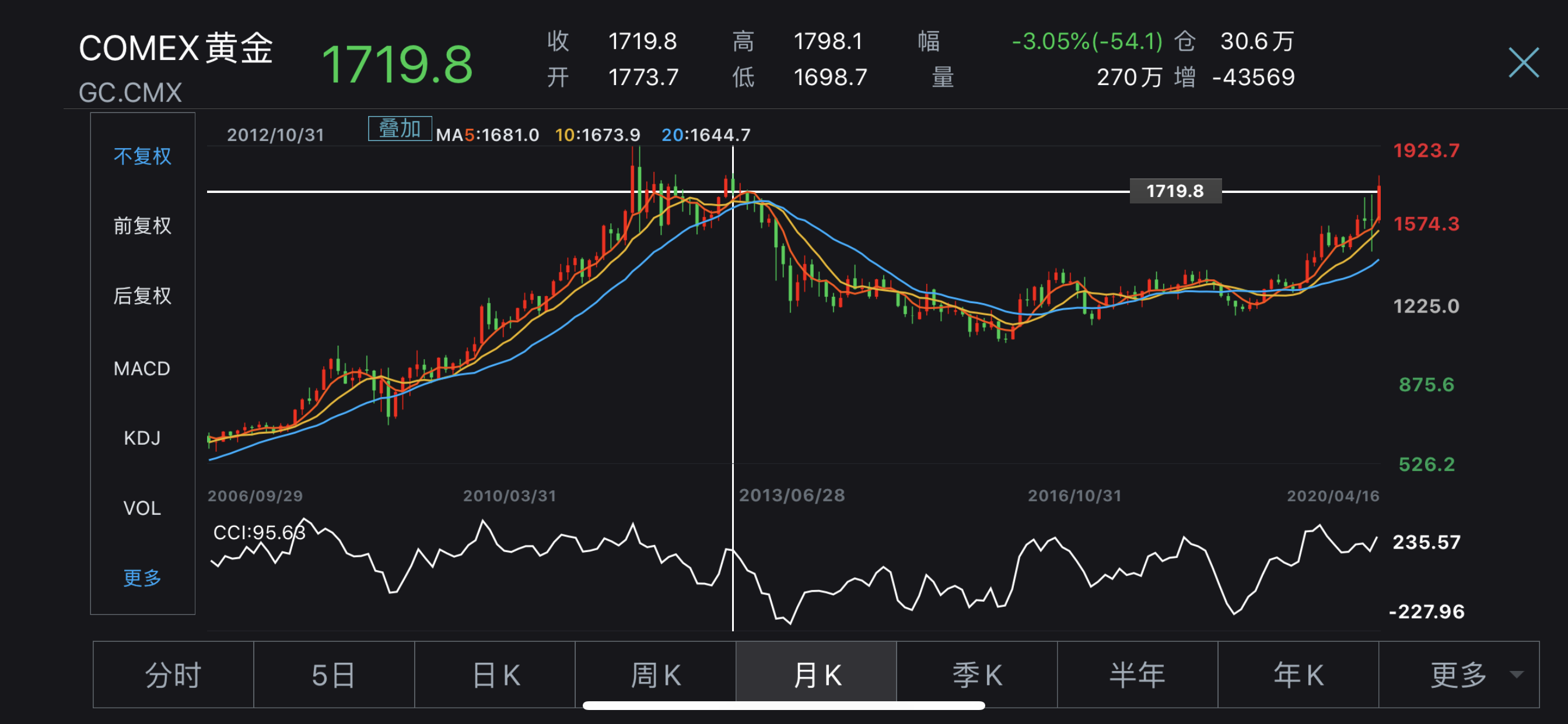The width and height of the screenshot is (1568, 724).
Task: Click the 2012/10/31 crosshair date
Action: pyautogui.click(x=276, y=135)
